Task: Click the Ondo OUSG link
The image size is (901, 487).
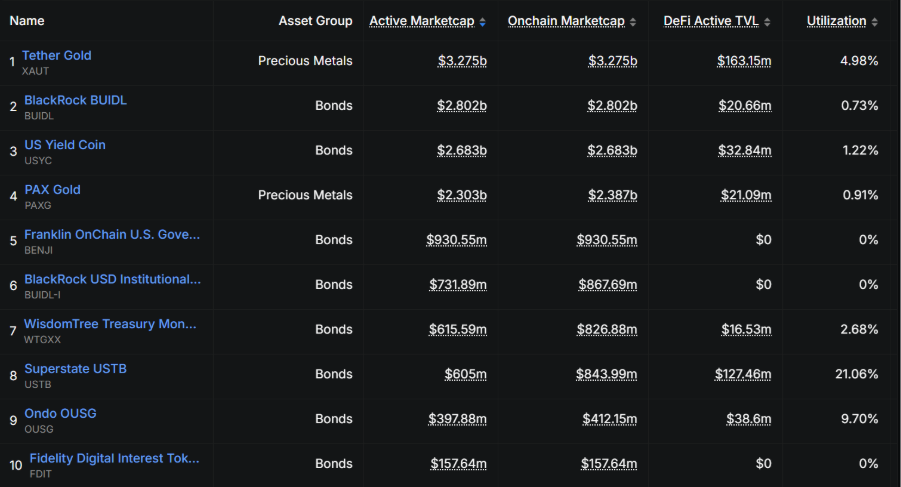Action: pos(60,413)
